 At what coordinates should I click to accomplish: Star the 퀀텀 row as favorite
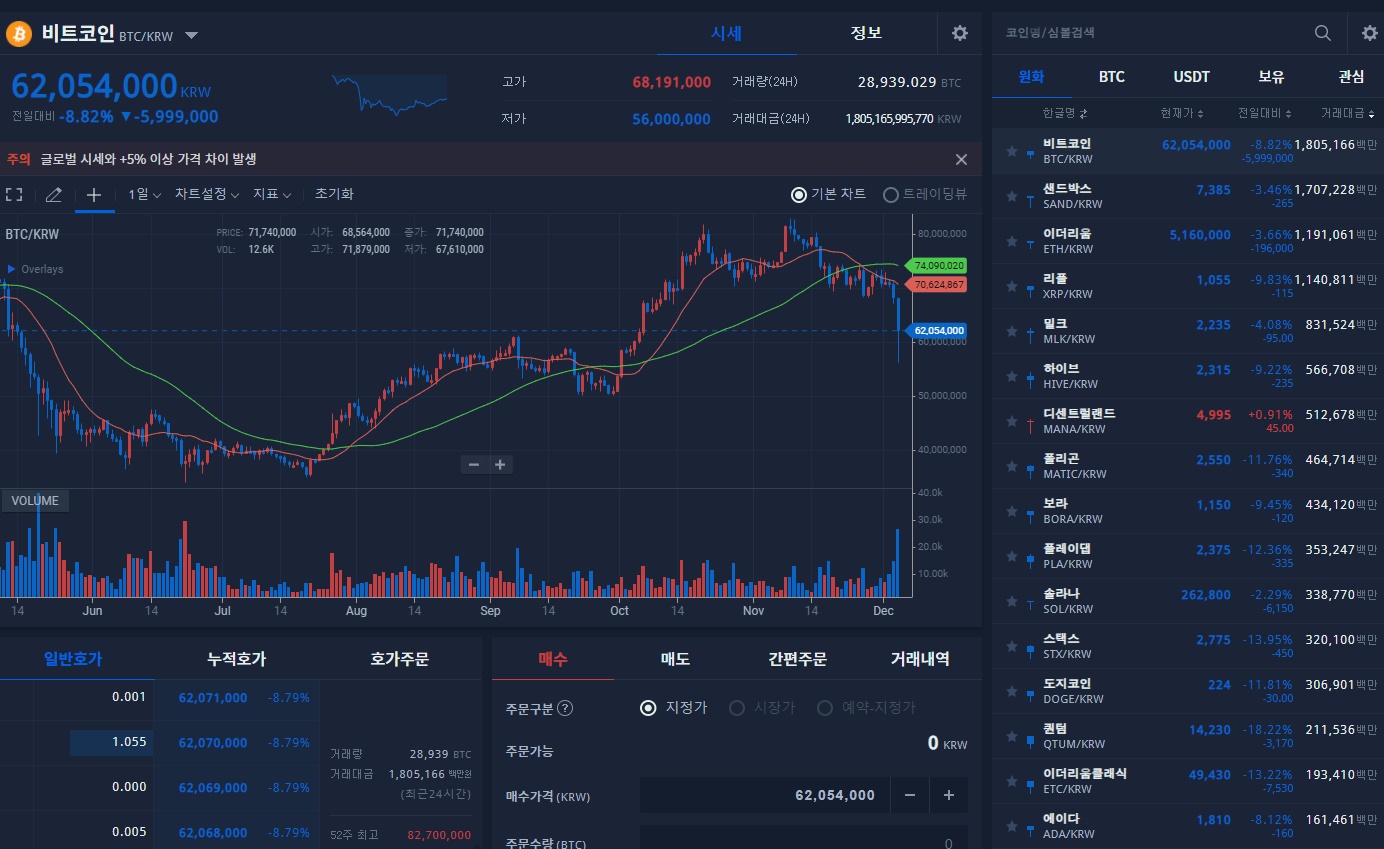pos(1011,737)
